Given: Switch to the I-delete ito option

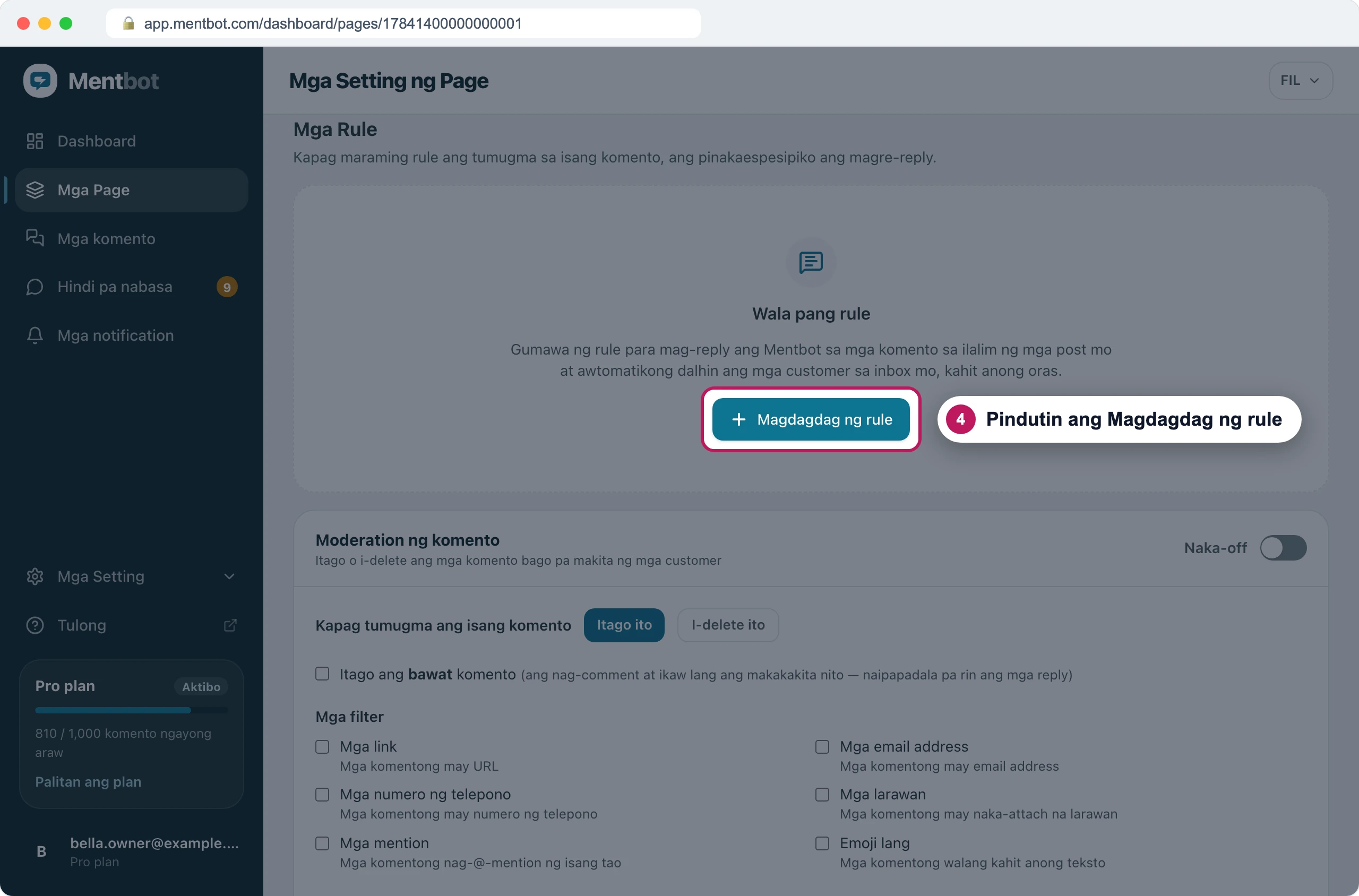Looking at the screenshot, I should tap(727, 625).
